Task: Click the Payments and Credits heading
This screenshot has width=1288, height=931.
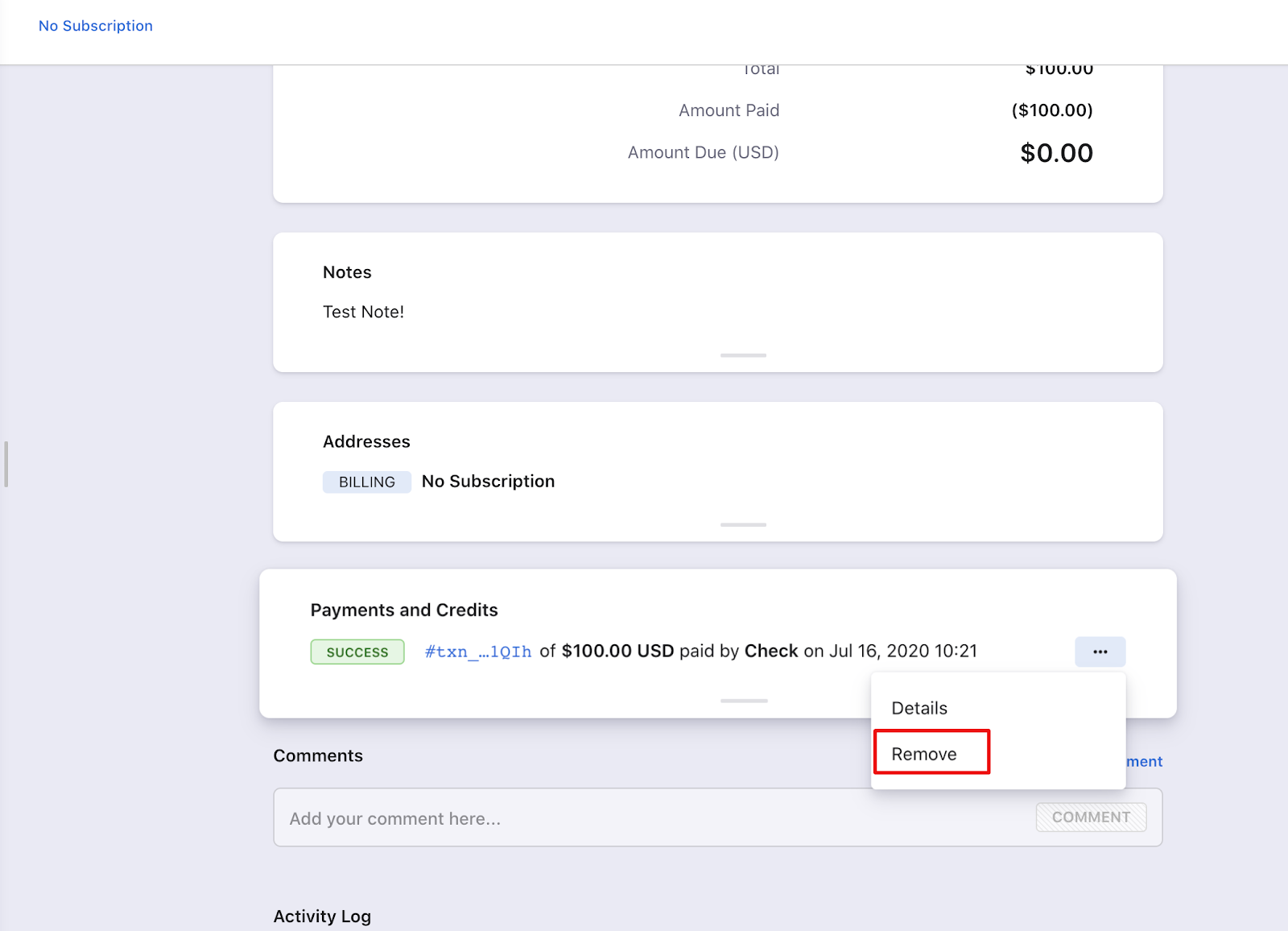Action: (404, 610)
